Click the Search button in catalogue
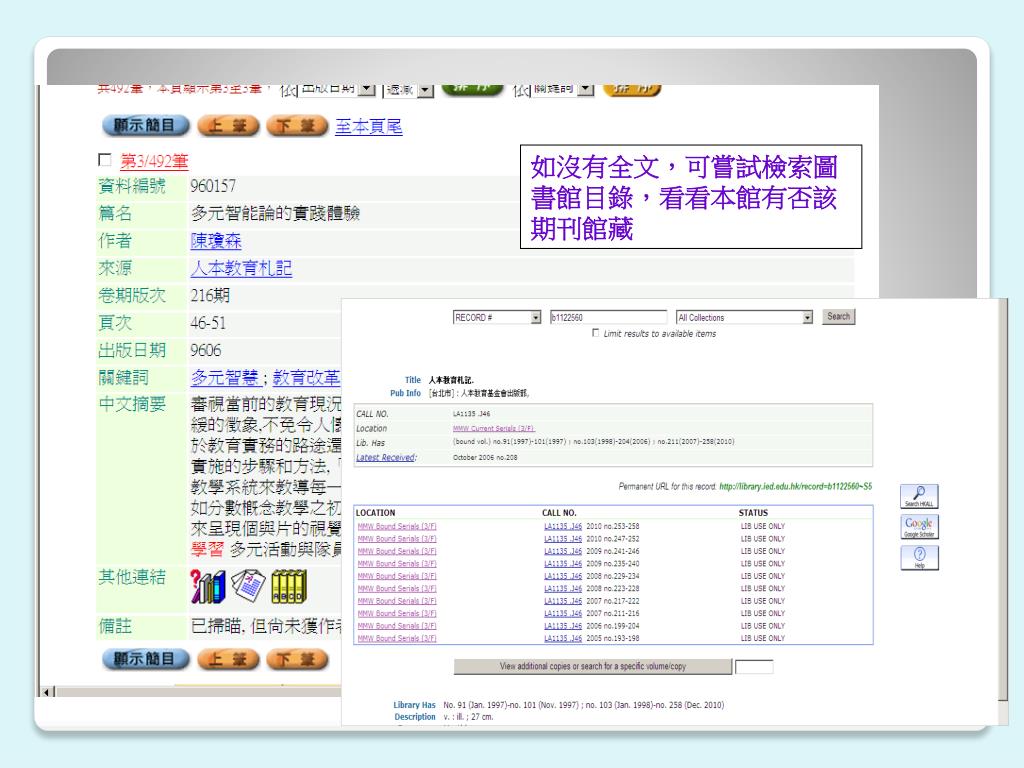 point(838,317)
